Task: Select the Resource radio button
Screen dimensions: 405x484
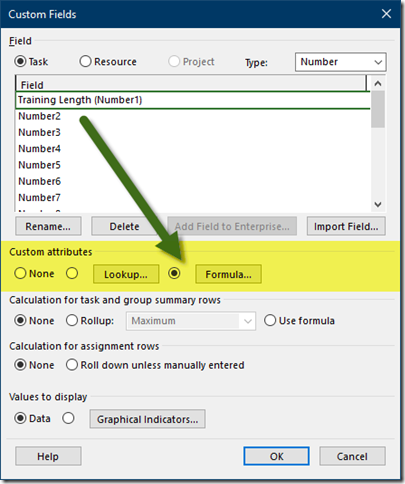Action: [85, 61]
